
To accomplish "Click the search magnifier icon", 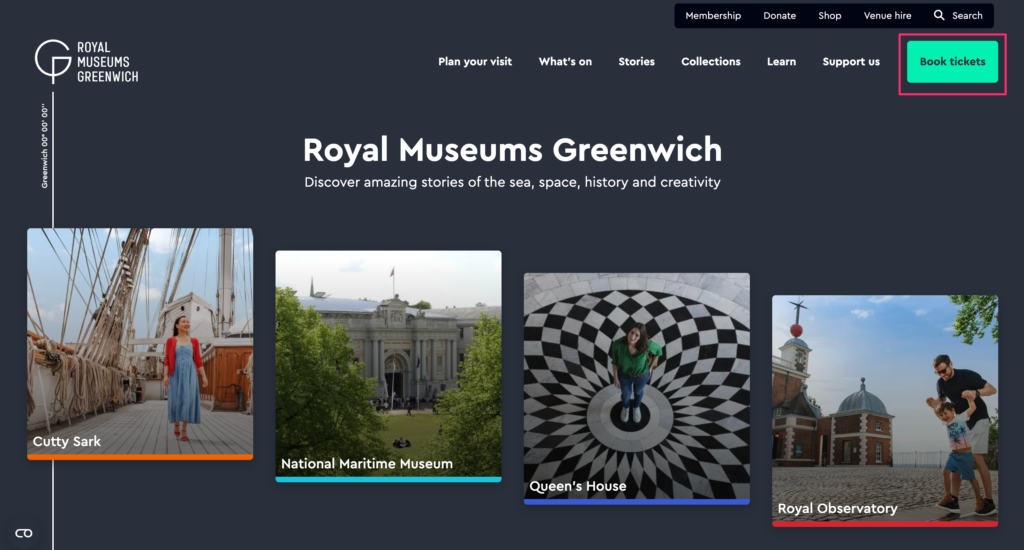I will pyautogui.click(x=938, y=15).
